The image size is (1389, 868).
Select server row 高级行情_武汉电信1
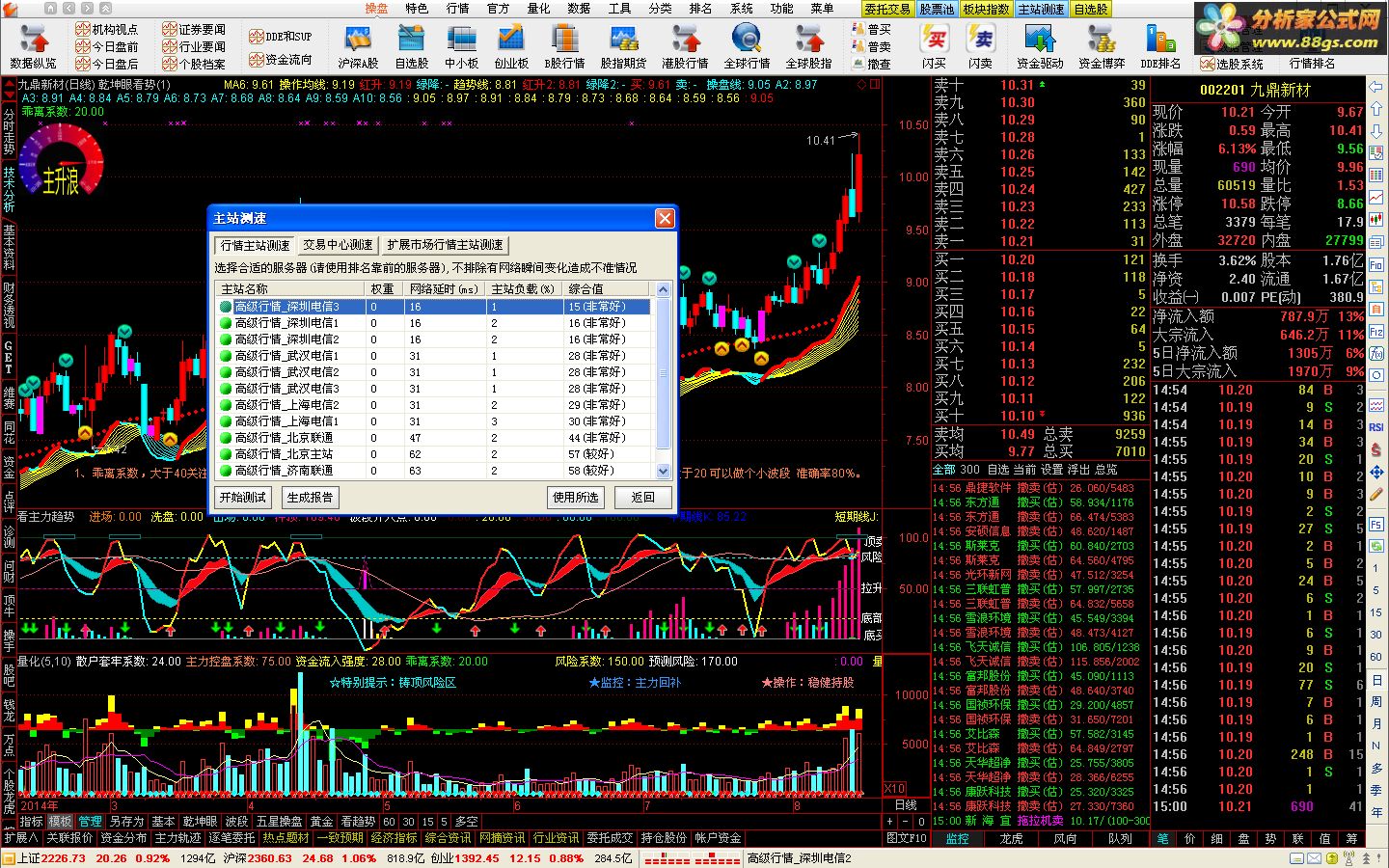pyautogui.click(x=434, y=356)
